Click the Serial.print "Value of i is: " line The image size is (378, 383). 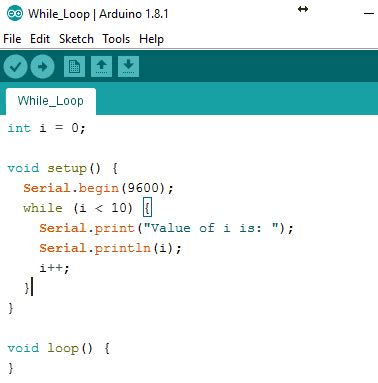(166, 228)
